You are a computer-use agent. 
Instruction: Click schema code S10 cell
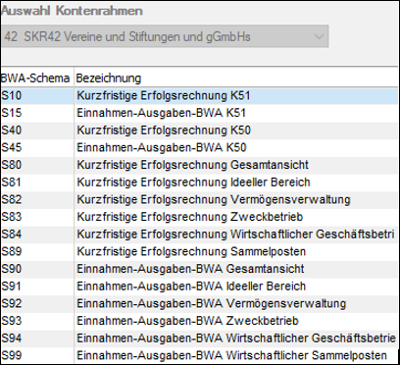pyautogui.click(x=37, y=96)
